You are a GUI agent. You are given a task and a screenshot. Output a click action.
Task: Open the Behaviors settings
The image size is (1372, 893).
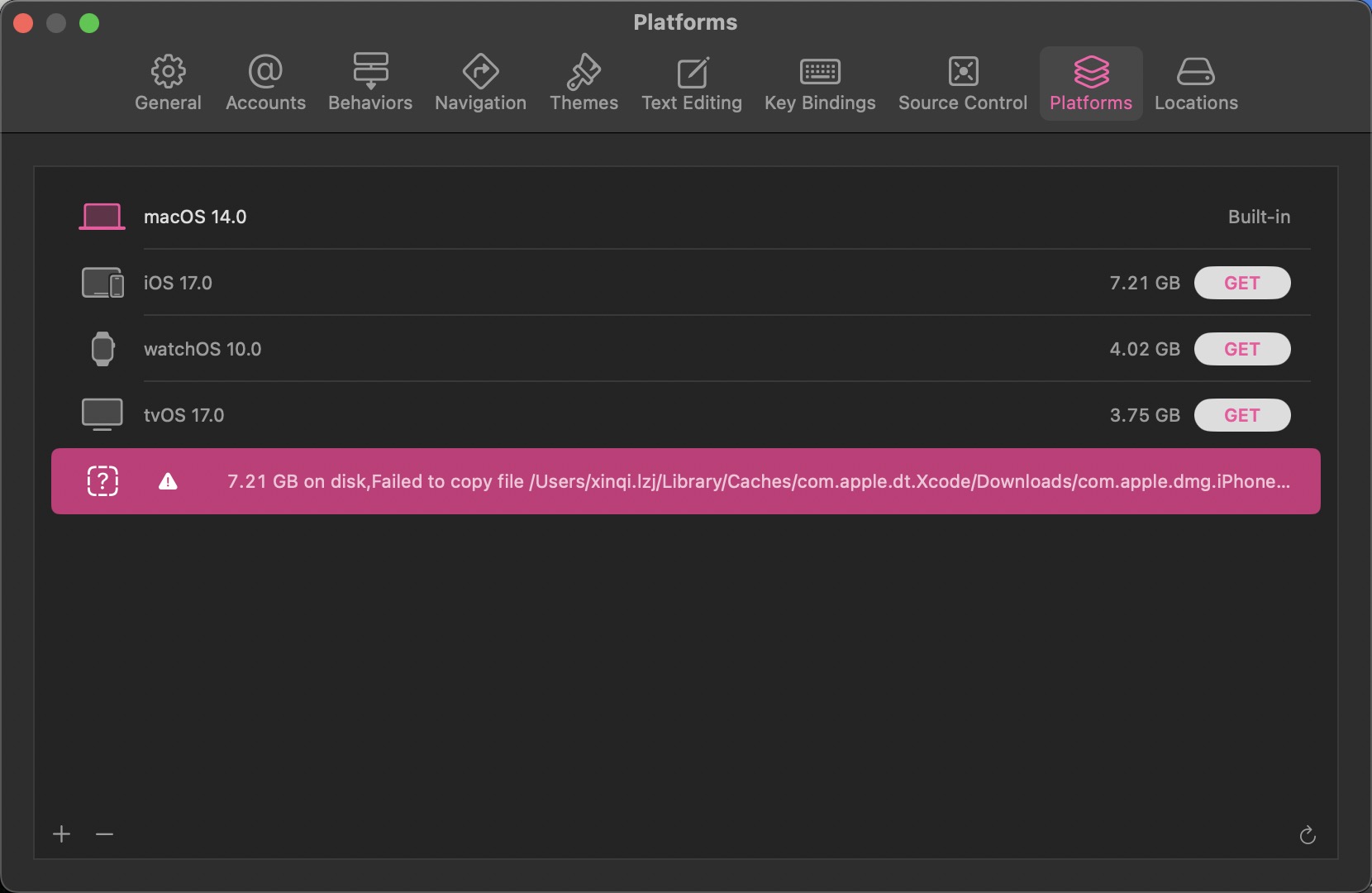pos(370,84)
